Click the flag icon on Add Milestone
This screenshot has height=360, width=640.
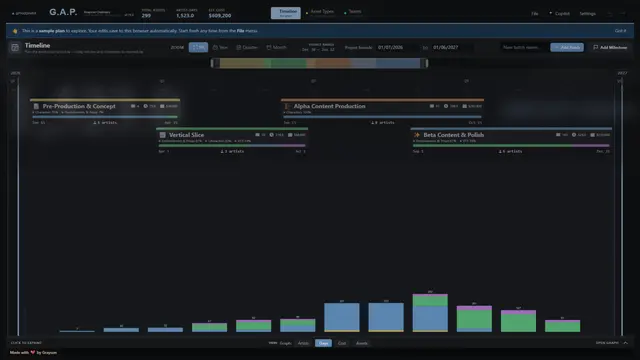(596, 47)
